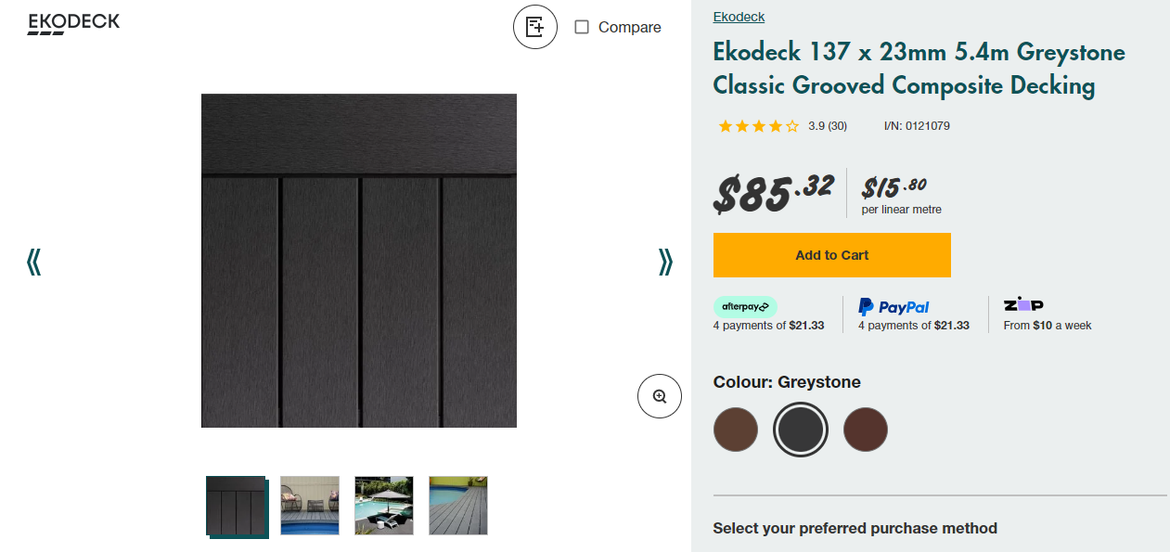Click the PayPal payment logo
The height and width of the screenshot is (552, 1170).
(893, 307)
